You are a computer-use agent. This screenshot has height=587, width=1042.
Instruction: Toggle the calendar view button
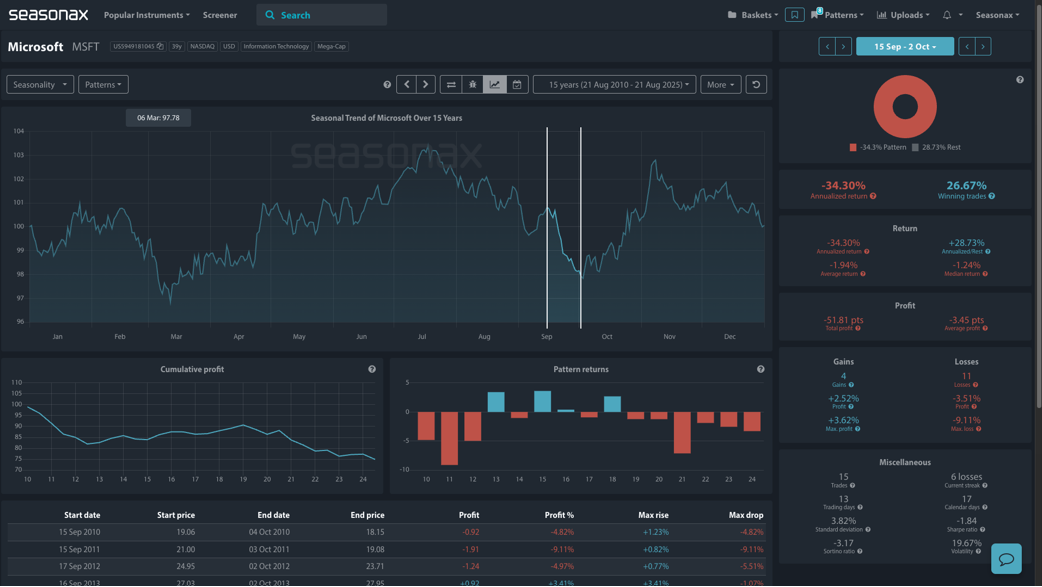tap(516, 84)
